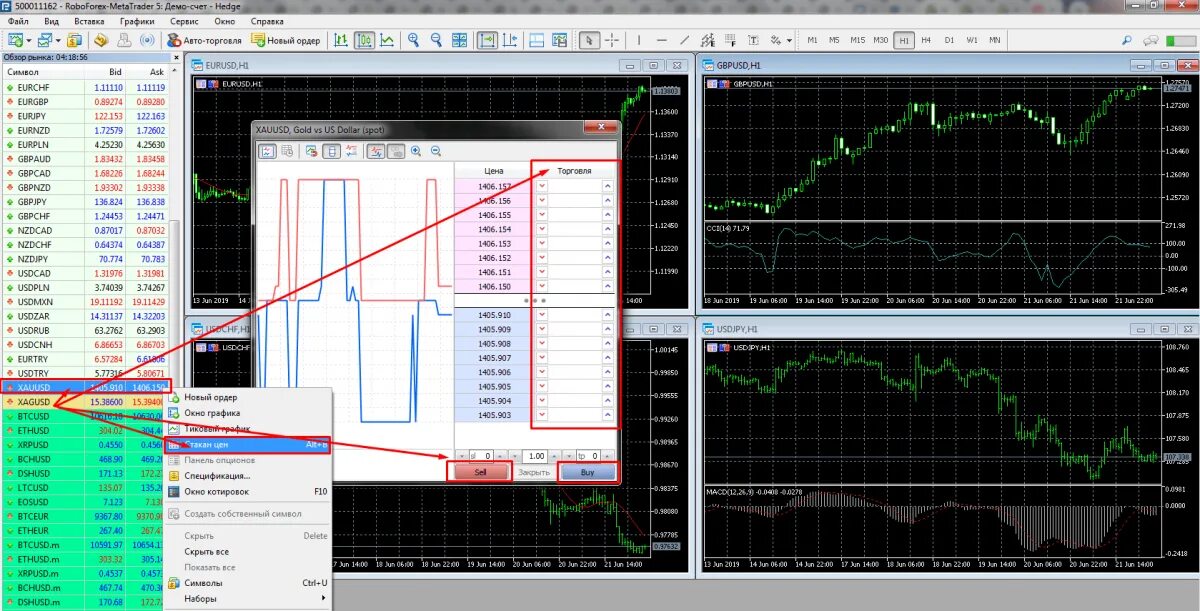Click down arrow at price 1406.157
This screenshot has width=1200, height=611.
(x=543, y=187)
